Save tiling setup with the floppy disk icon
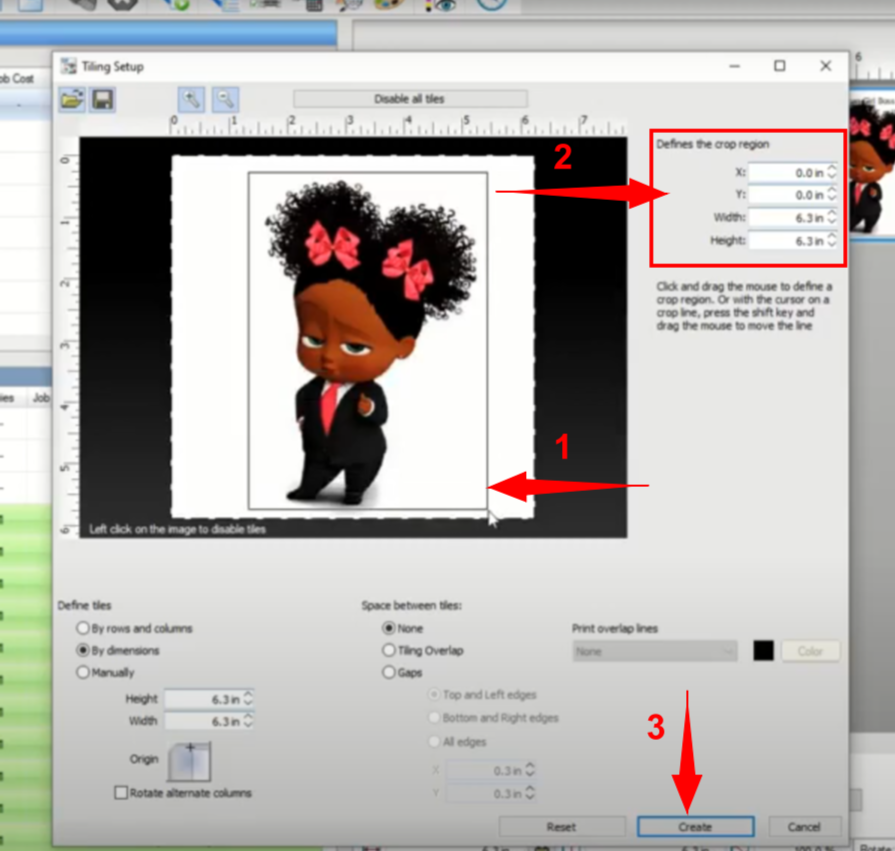This screenshot has height=851, width=895. coord(103,100)
